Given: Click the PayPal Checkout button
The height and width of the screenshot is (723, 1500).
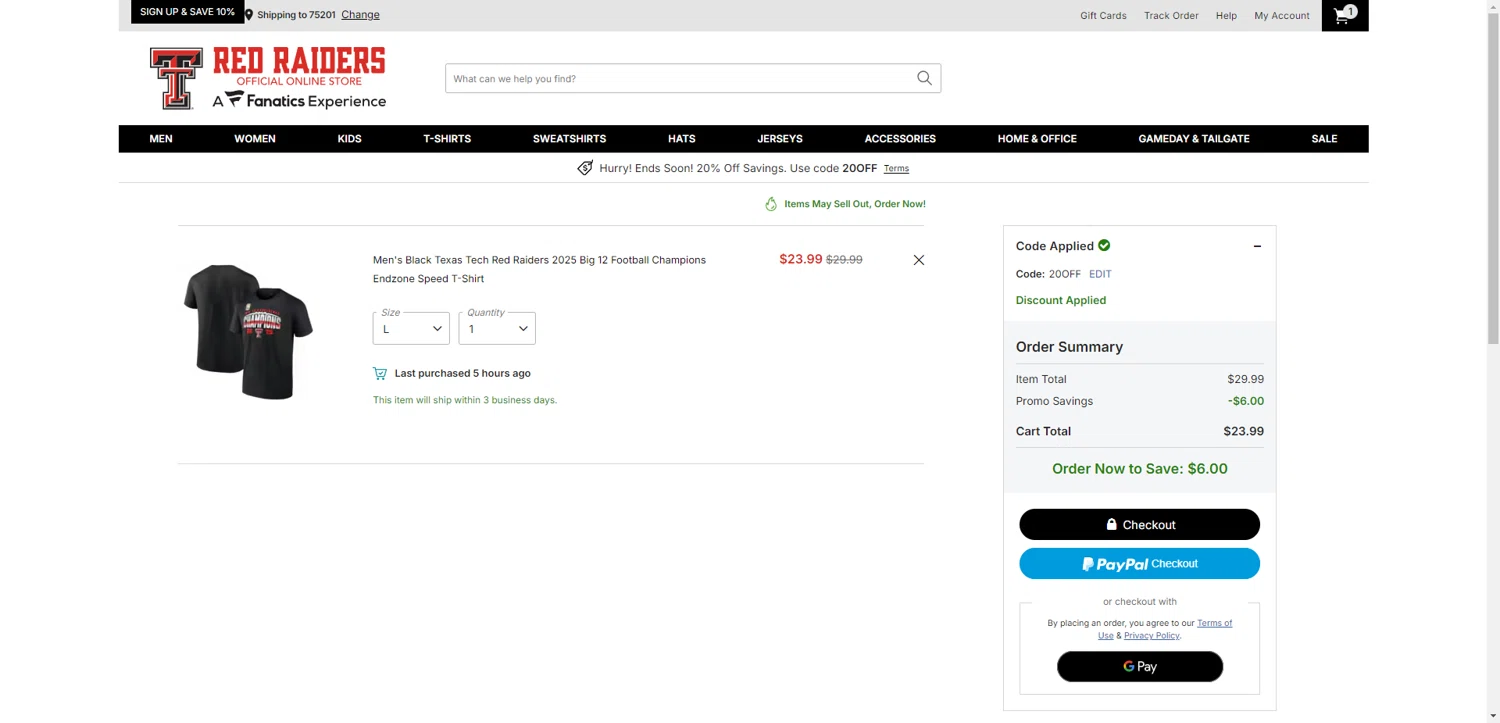Looking at the screenshot, I should point(1139,564).
